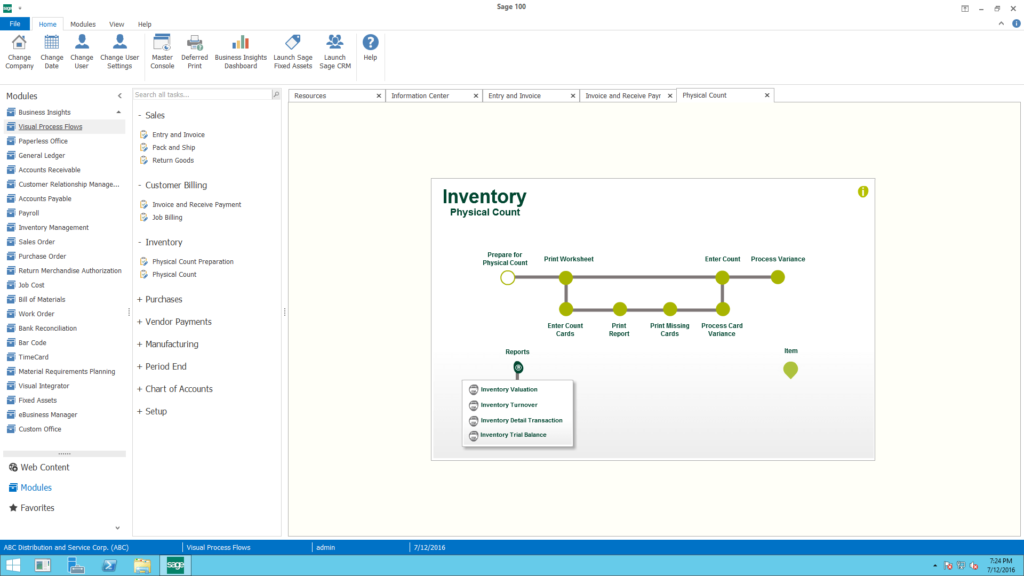Open the File menu
The width and height of the screenshot is (1024, 576).
point(15,23)
